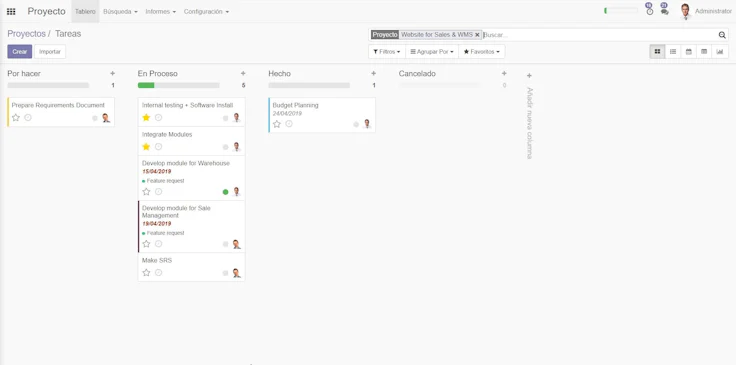The image size is (736, 365).
Task: Click assignee avatar on Budget Planning card
Action: tap(367, 124)
